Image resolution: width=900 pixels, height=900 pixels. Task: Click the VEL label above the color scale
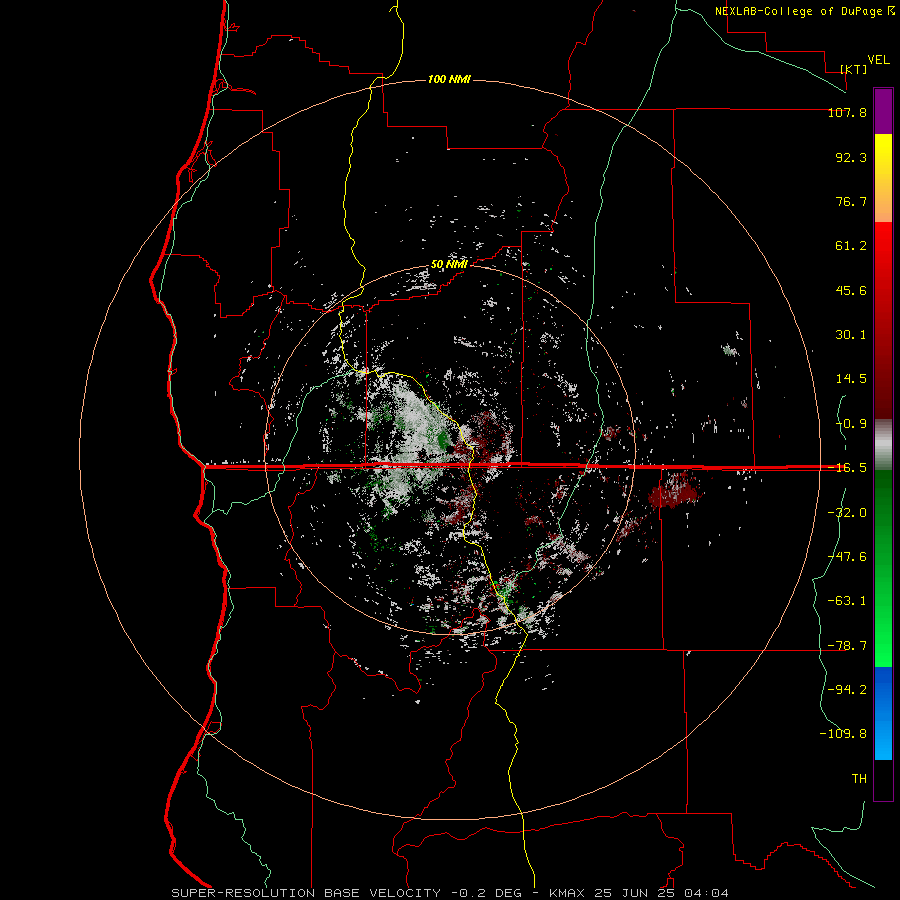point(878,60)
